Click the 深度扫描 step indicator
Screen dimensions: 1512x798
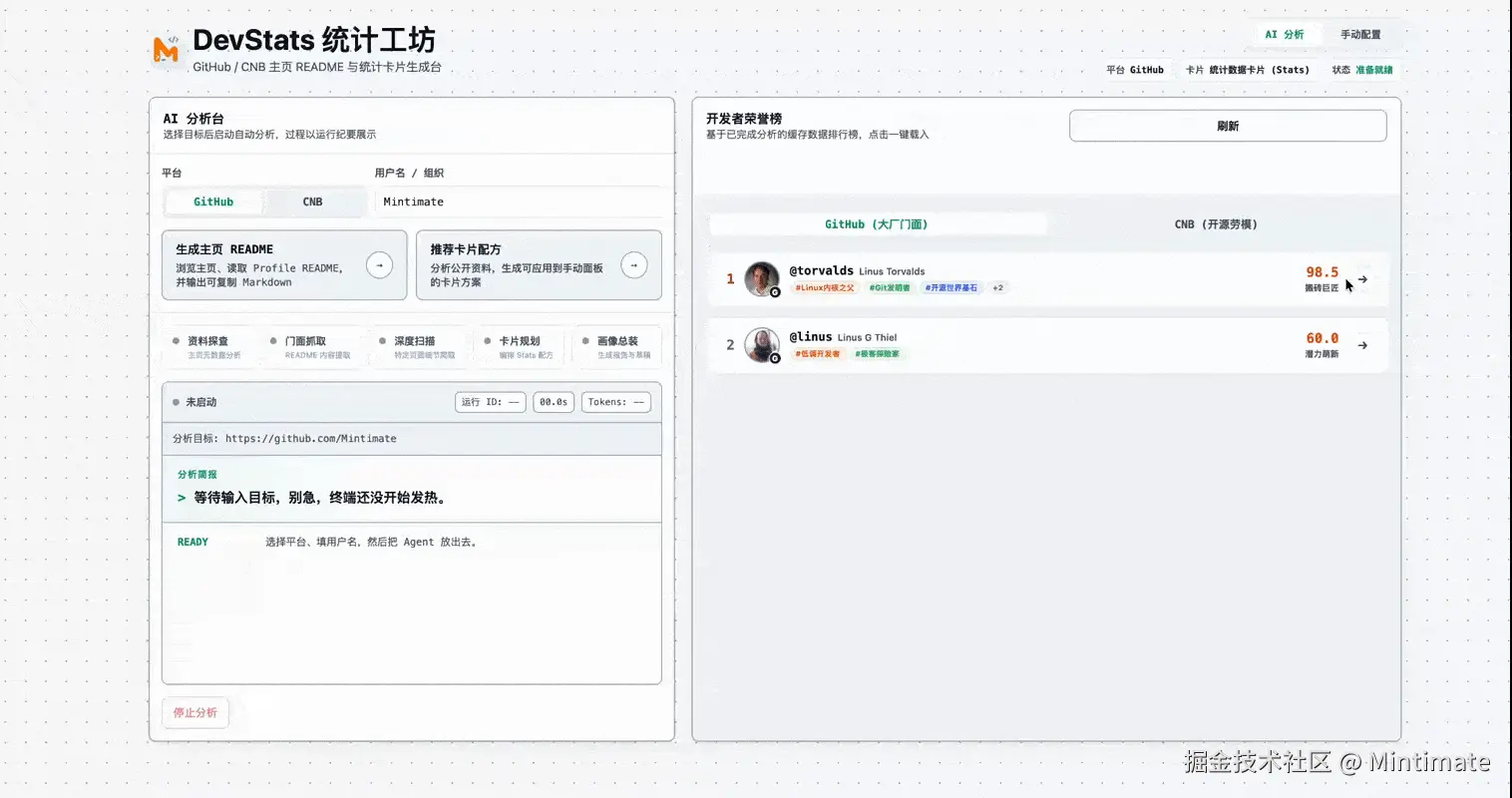point(417,347)
